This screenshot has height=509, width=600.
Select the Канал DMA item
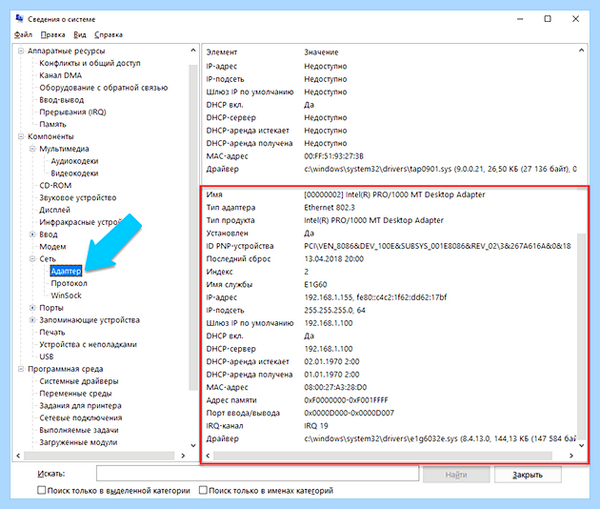pos(60,75)
